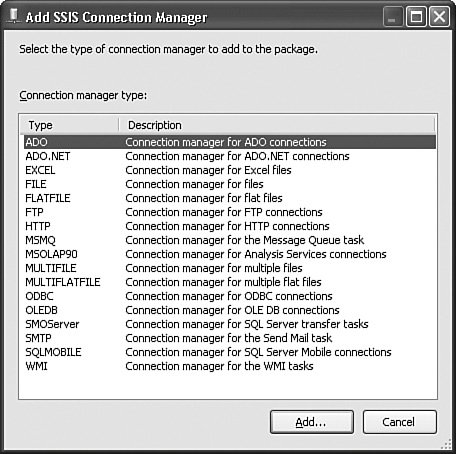Select FLATFILE connection manager type
Image resolution: width=456 pixels, height=454 pixels.
(230, 198)
